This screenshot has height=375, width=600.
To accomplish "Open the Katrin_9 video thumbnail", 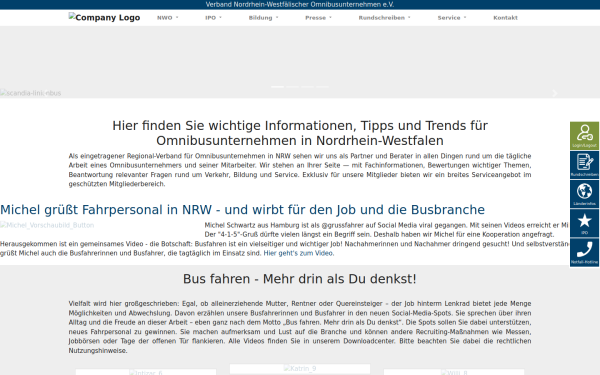I will click(x=300, y=368).
